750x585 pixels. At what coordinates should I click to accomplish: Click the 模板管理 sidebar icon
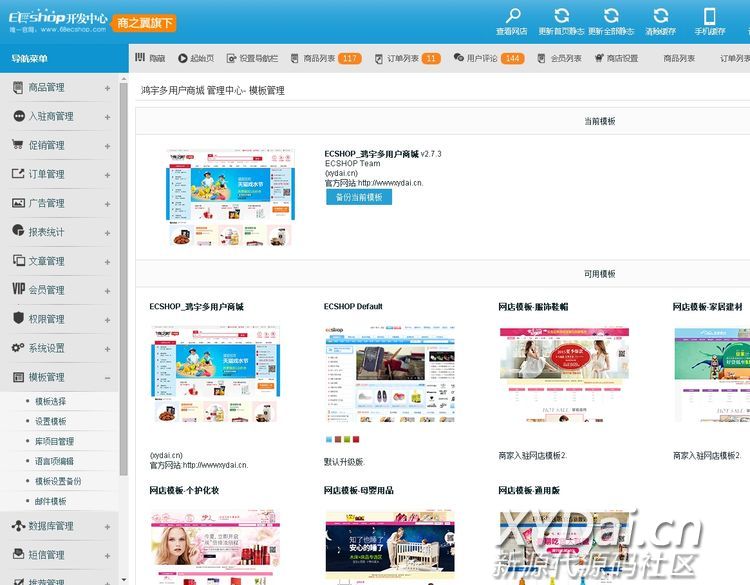click(x=18, y=376)
